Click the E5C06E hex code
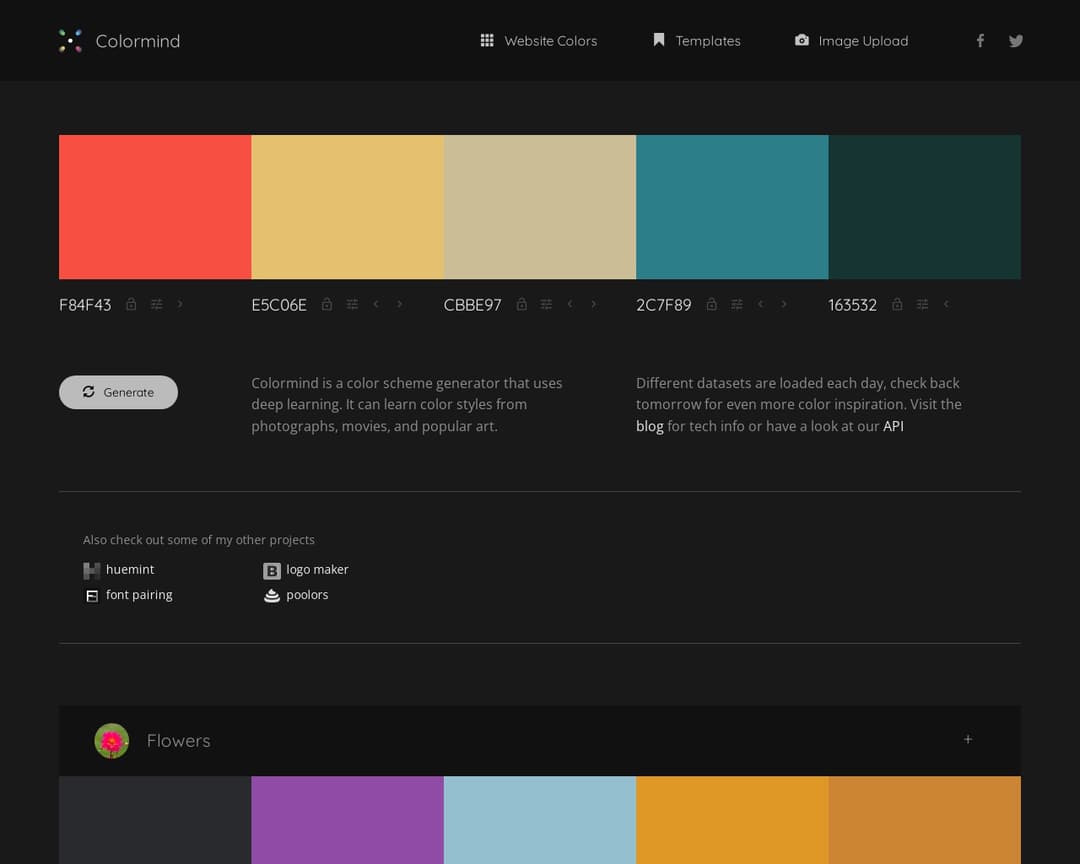The height and width of the screenshot is (864, 1080). point(279,305)
